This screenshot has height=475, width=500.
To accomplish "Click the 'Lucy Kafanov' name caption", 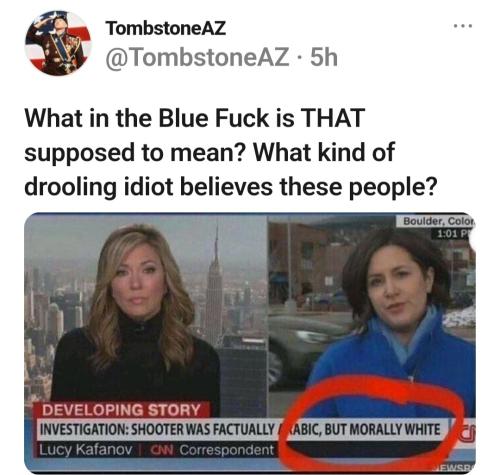I will click(86, 450).
